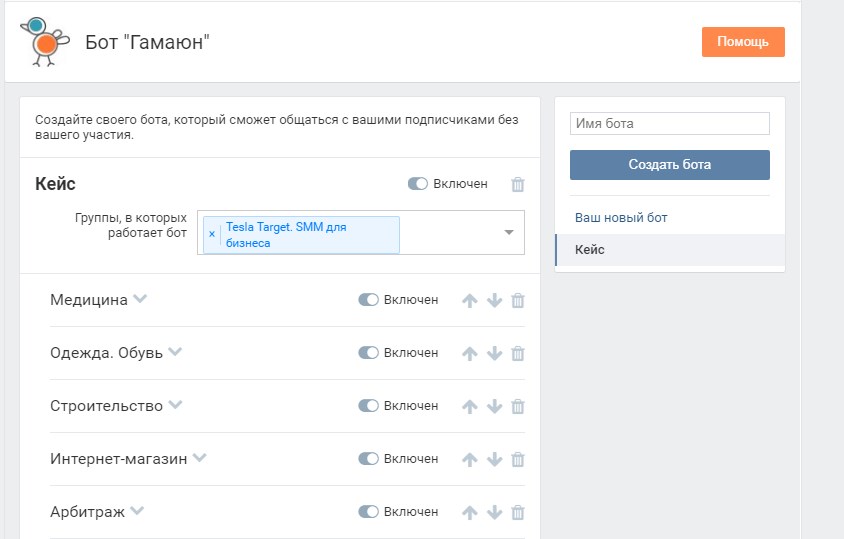The height and width of the screenshot is (539, 844).
Task: Delete the Кейс bot with trash icon
Action: (x=517, y=184)
